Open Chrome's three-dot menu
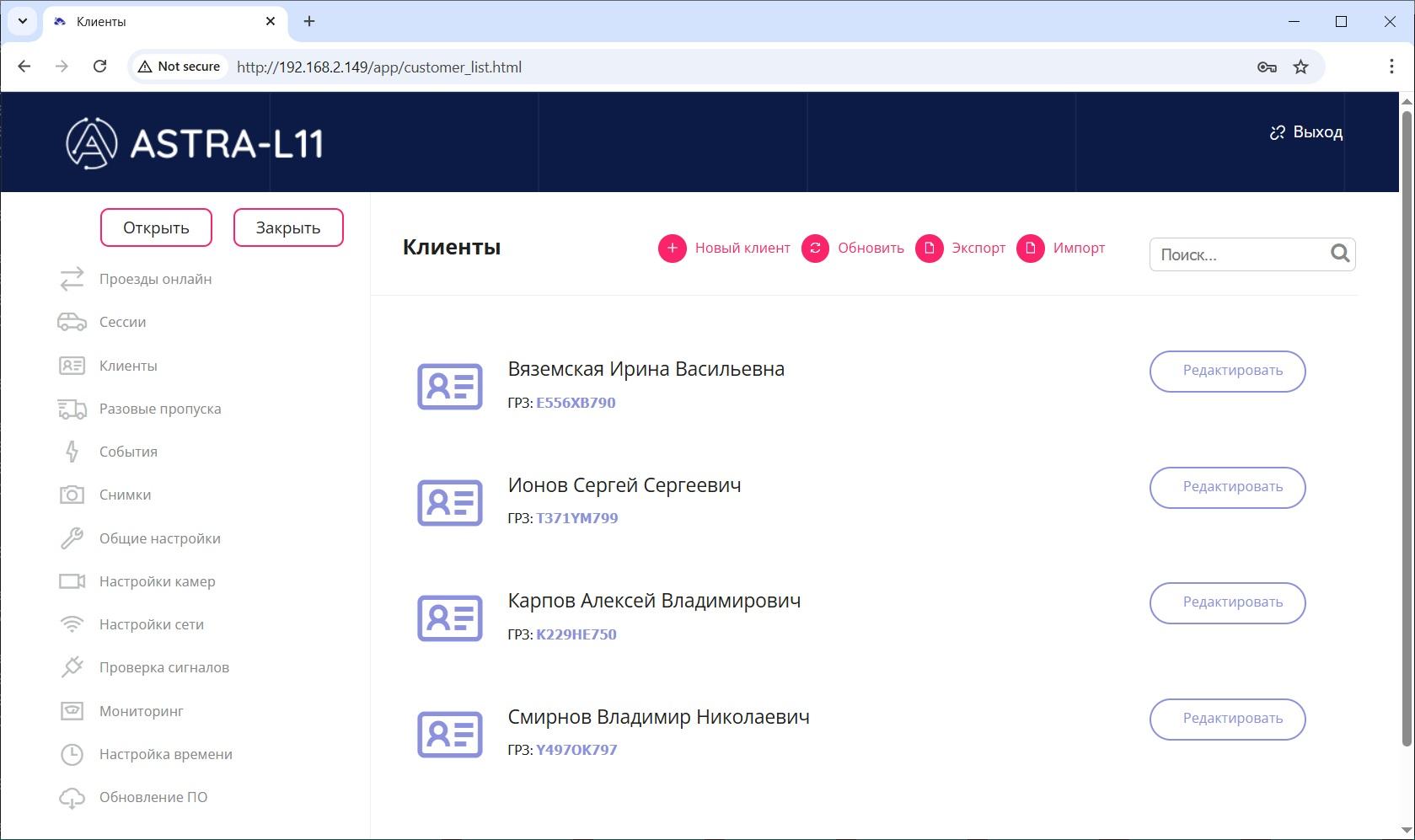This screenshot has height=840, width=1415. [x=1391, y=67]
